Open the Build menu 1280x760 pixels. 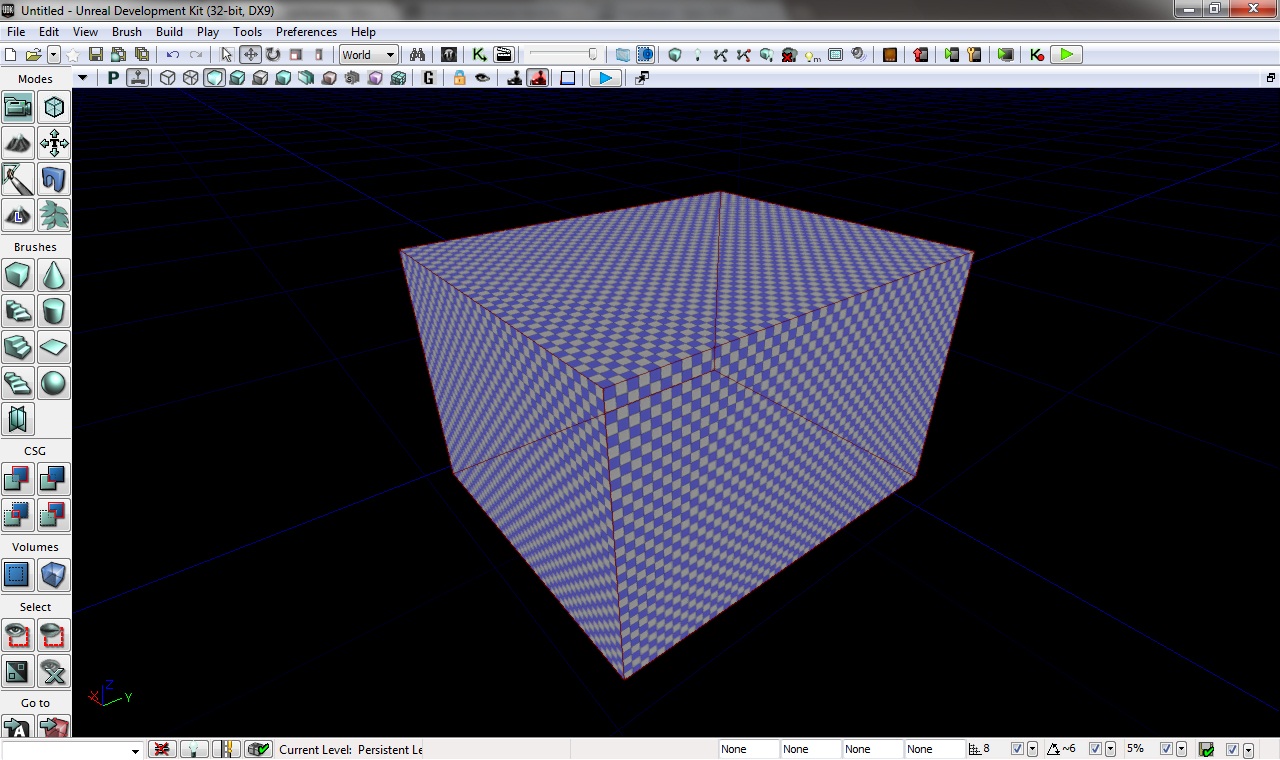tap(169, 32)
